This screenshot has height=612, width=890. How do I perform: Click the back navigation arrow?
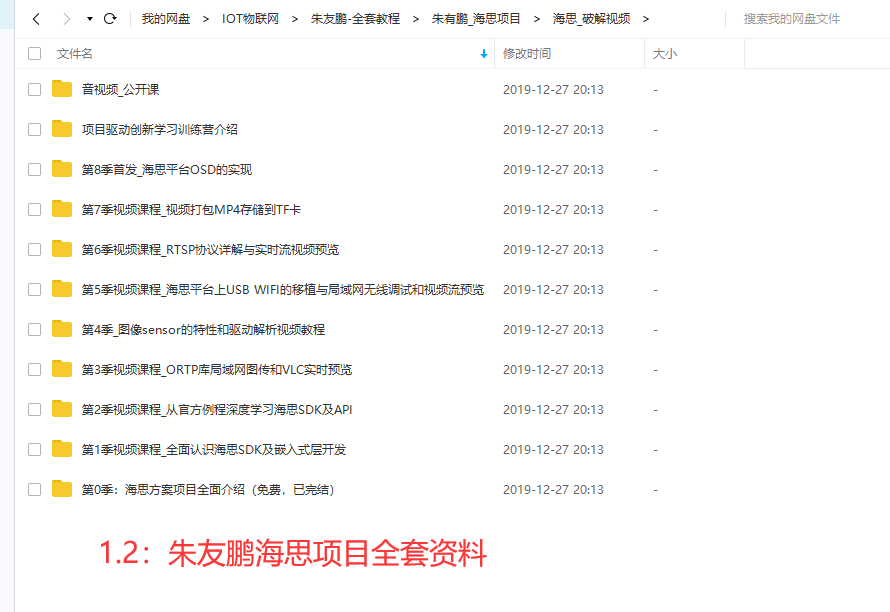(x=36, y=17)
